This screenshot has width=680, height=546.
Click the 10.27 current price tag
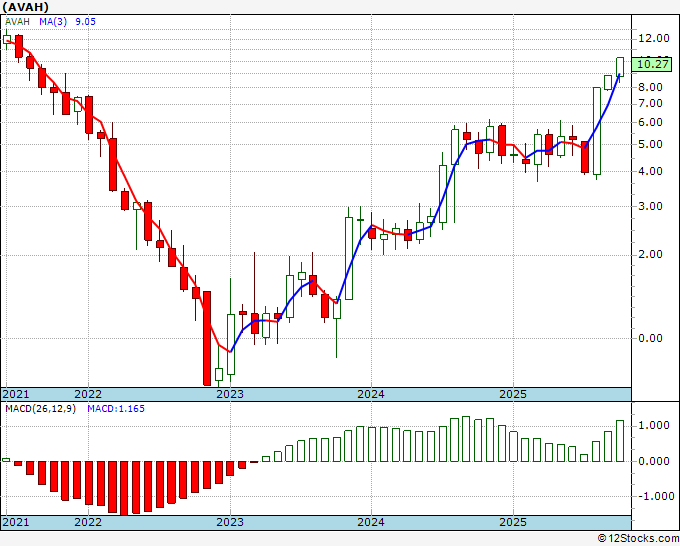tap(653, 64)
